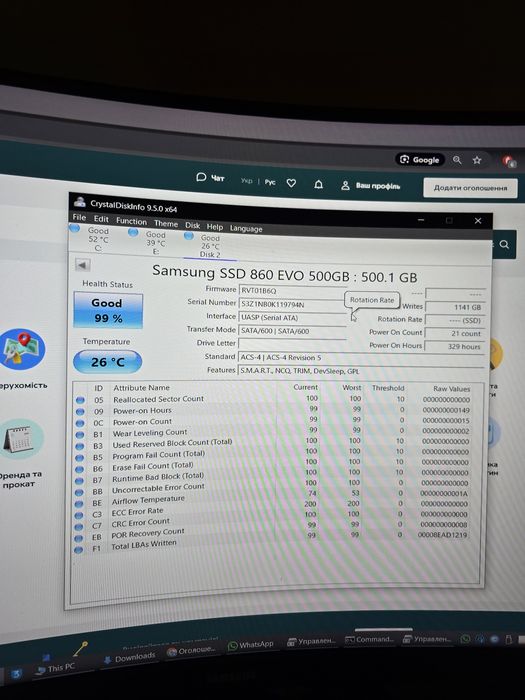Open This PC from the taskbar

click(x=56, y=668)
